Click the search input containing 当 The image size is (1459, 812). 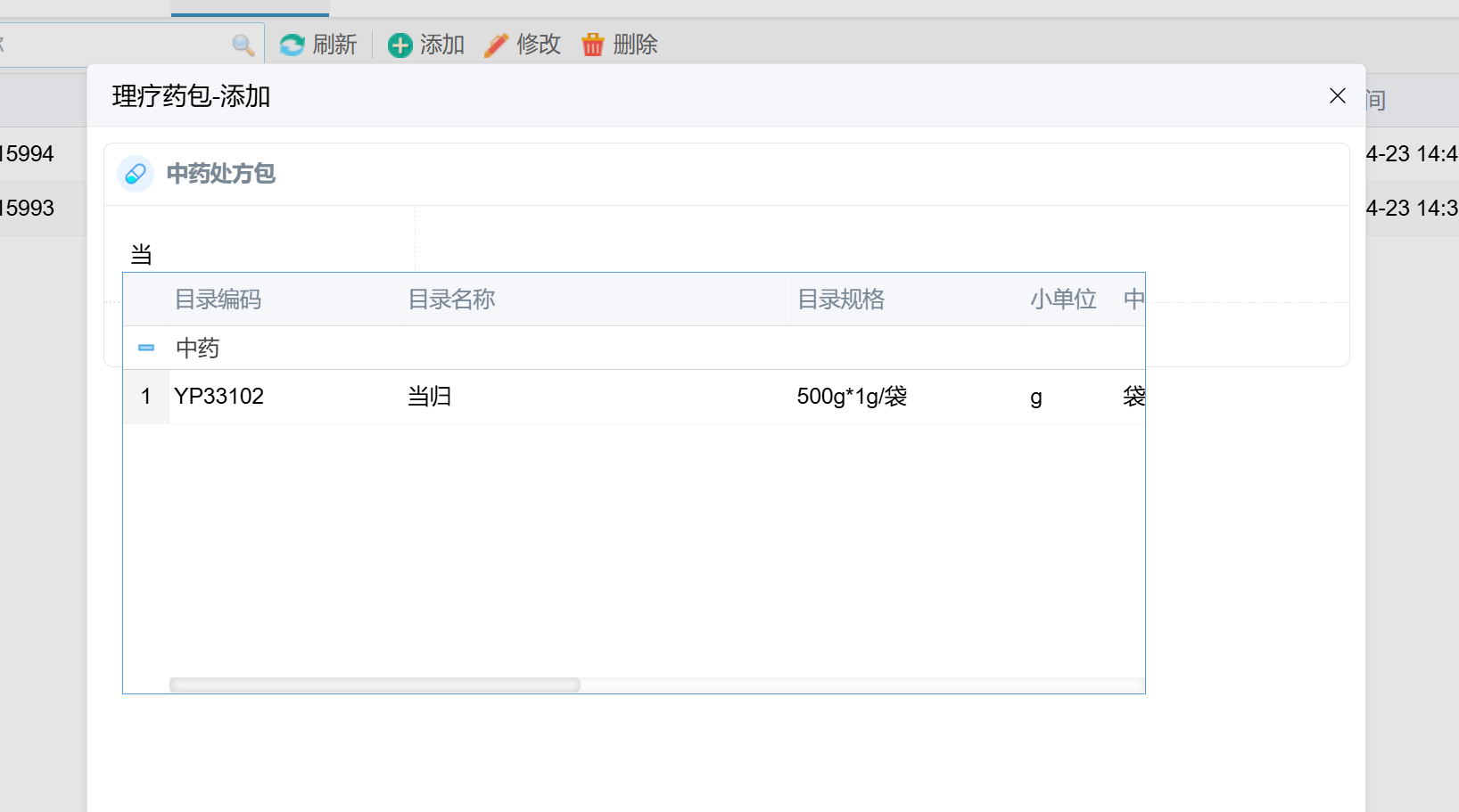click(268, 255)
